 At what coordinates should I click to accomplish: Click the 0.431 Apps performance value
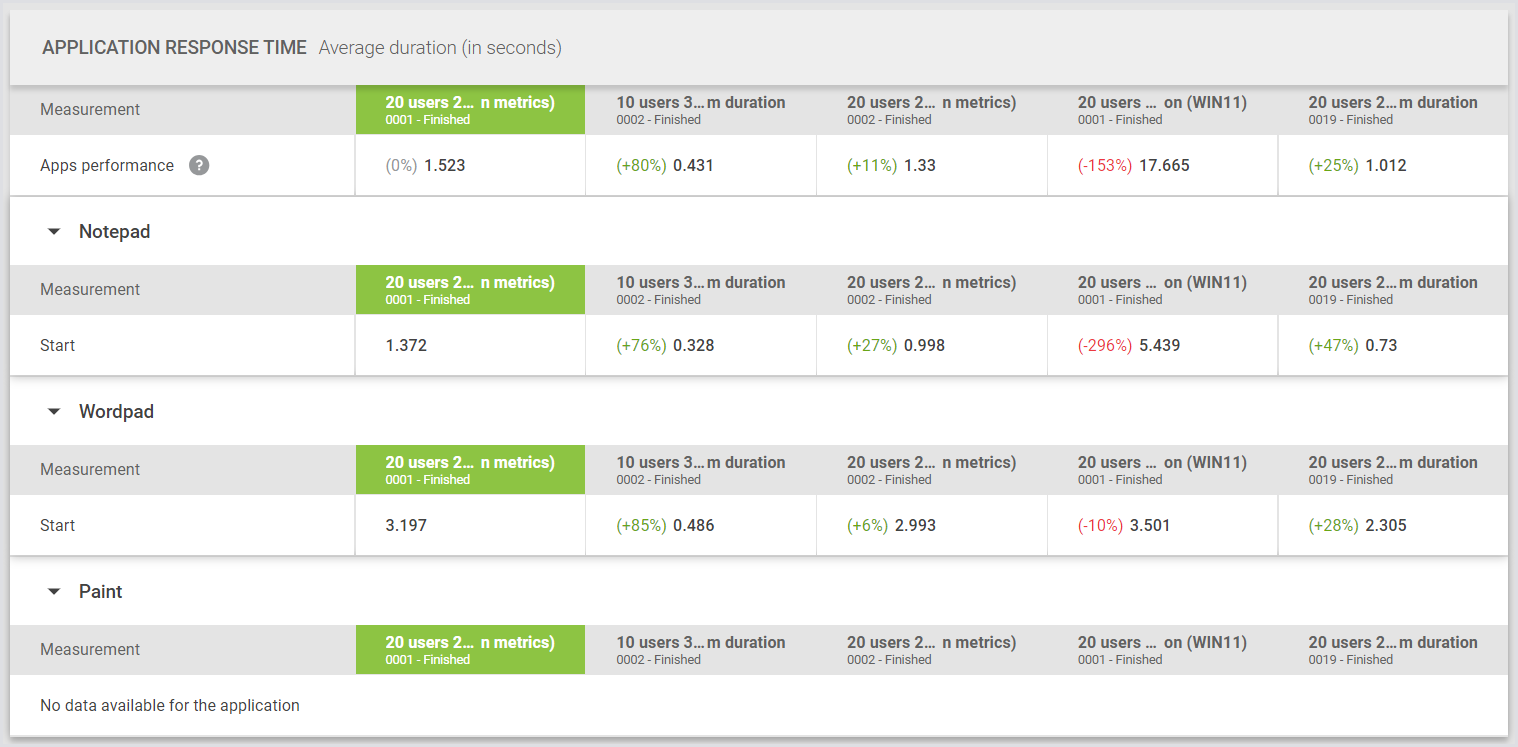point(693,166)
